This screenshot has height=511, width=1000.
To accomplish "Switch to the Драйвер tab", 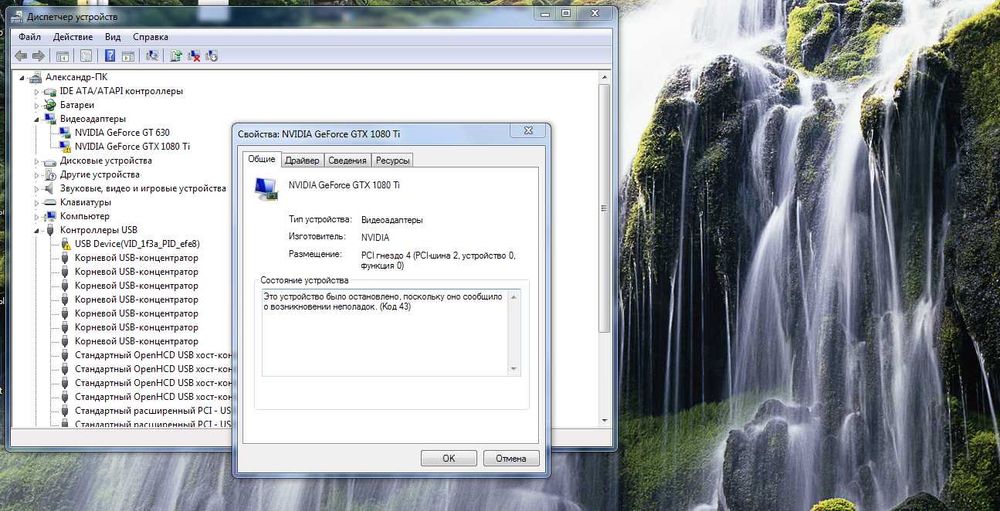I will pyautogui.click(x=302, y=161).
